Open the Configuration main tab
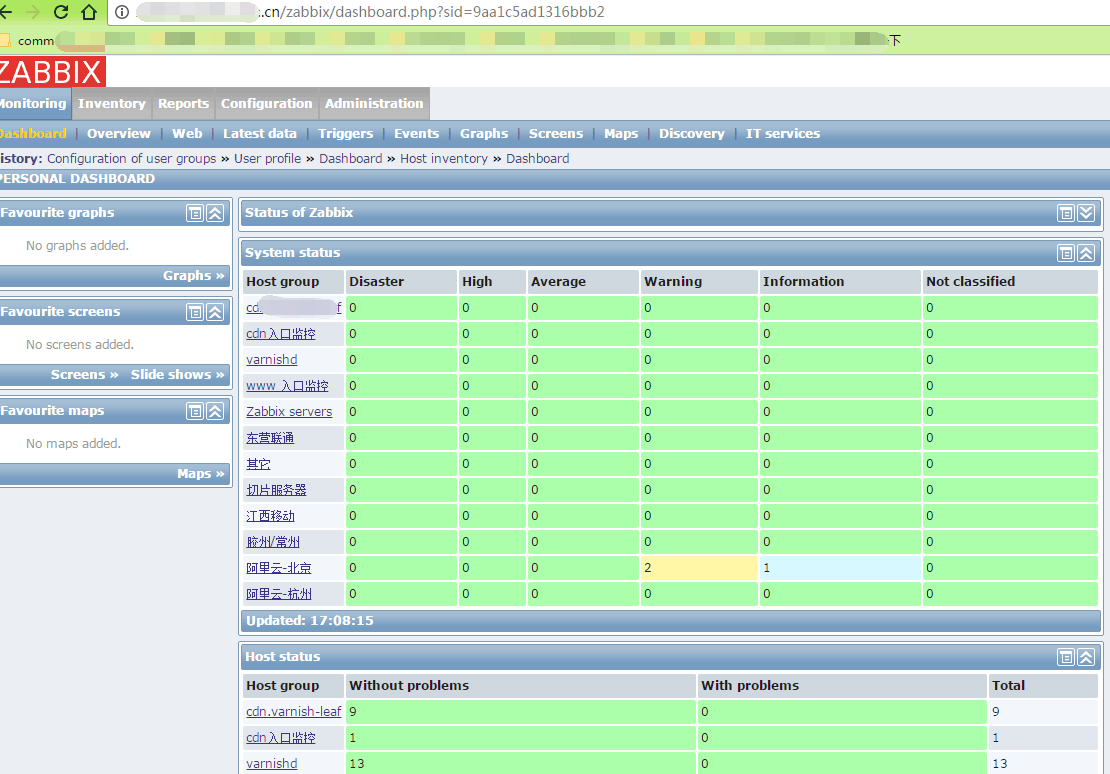Screen dimensions: 1110x774 [x=266, y=103]
